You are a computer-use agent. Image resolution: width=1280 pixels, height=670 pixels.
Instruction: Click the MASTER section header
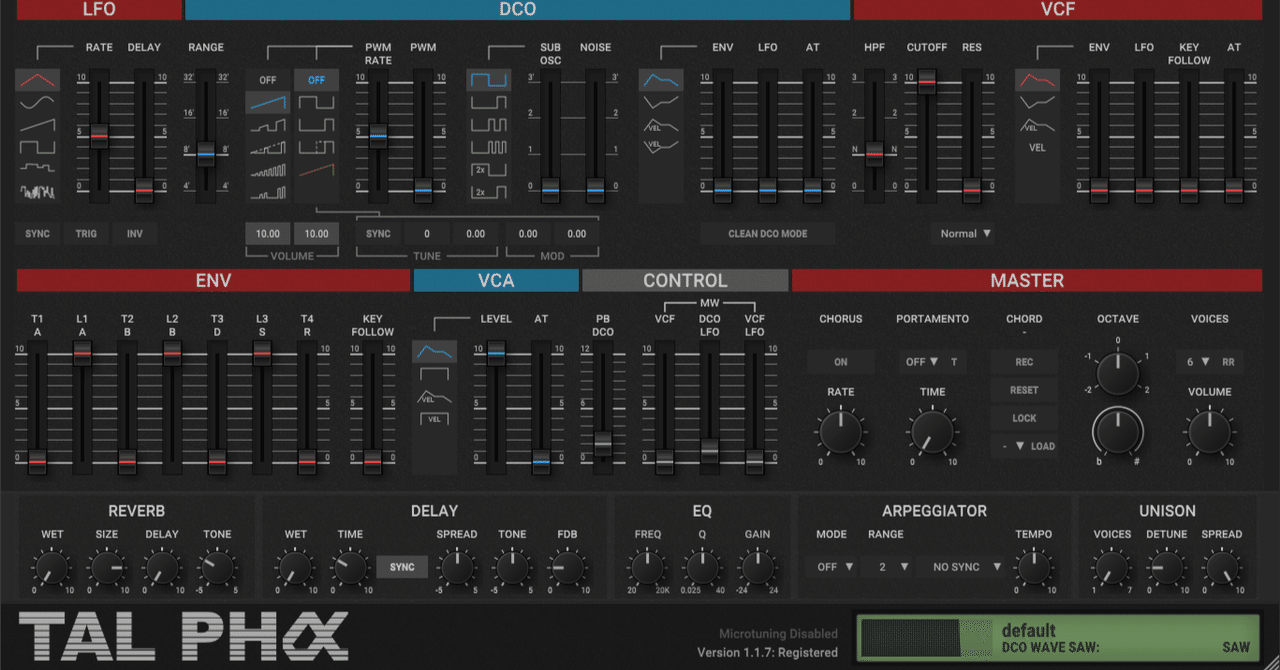(1027, 280)
